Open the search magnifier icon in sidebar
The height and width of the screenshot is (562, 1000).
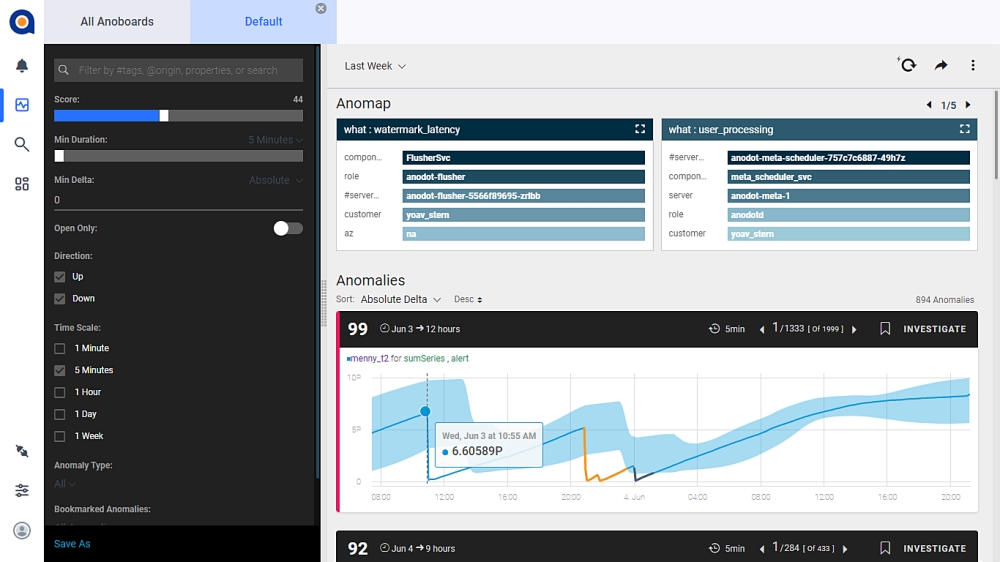pyautogui.click(x=22, y=144)
